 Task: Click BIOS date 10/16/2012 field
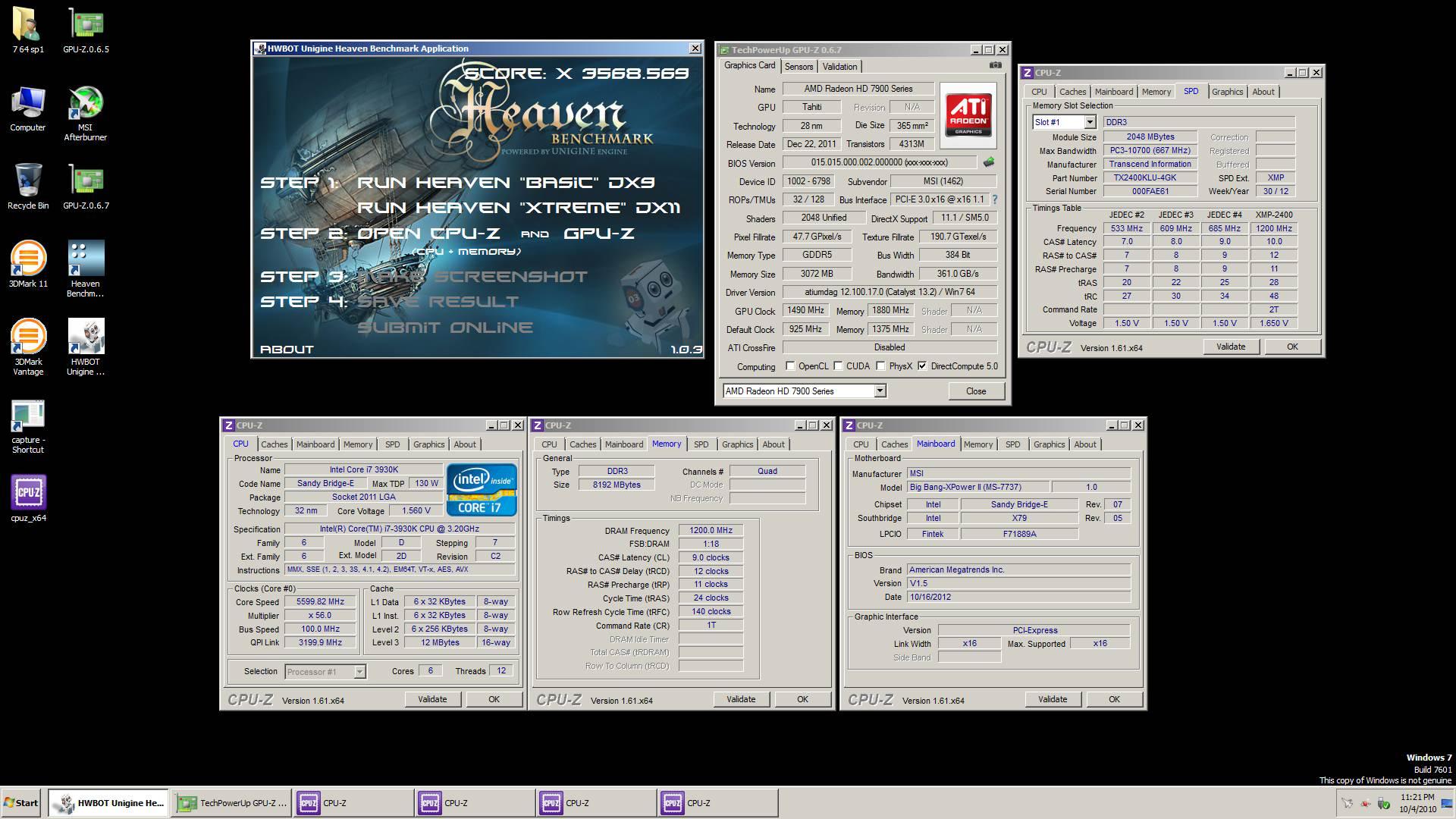pos(1018,597)
